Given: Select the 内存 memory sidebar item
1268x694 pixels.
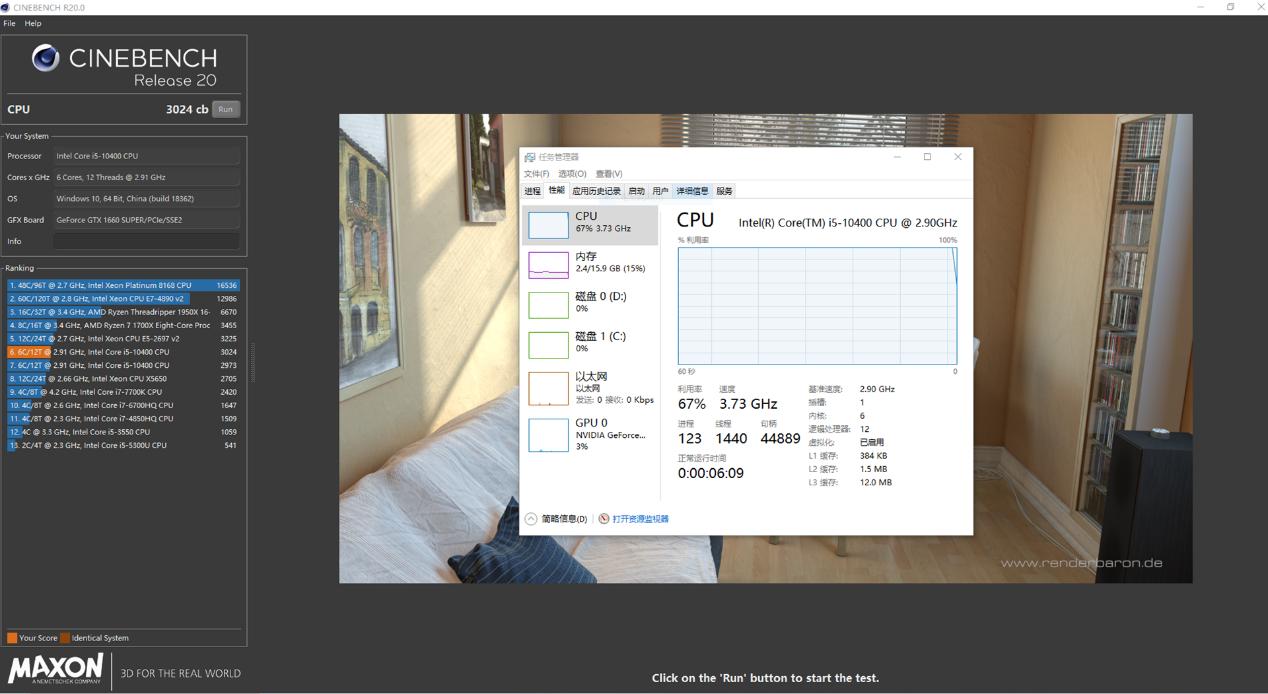Looking at the screenshot, I should click(590, 264).
